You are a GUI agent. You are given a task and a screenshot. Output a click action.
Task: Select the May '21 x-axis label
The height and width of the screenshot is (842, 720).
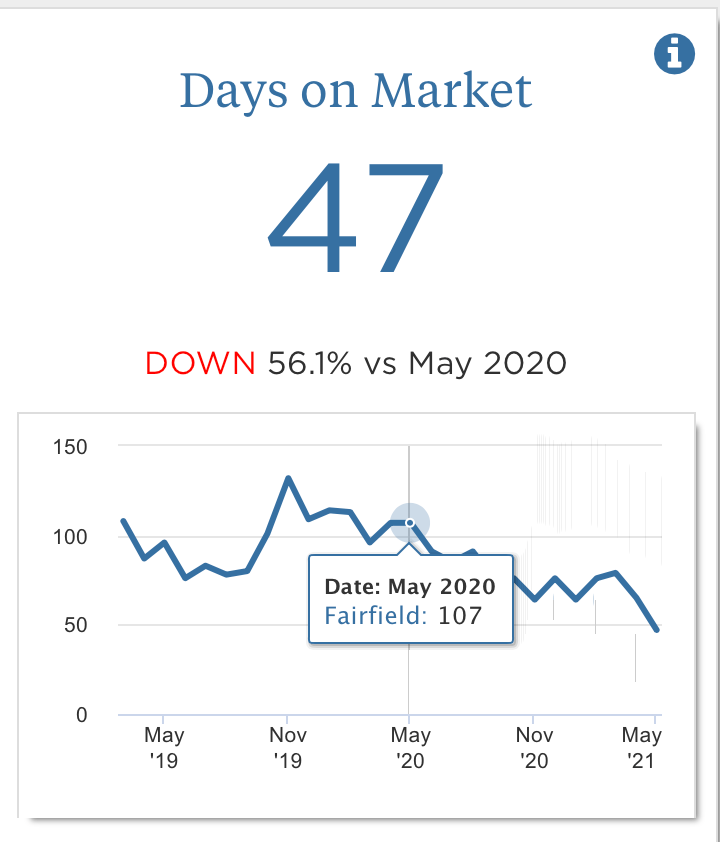click(x=642, y=748)
